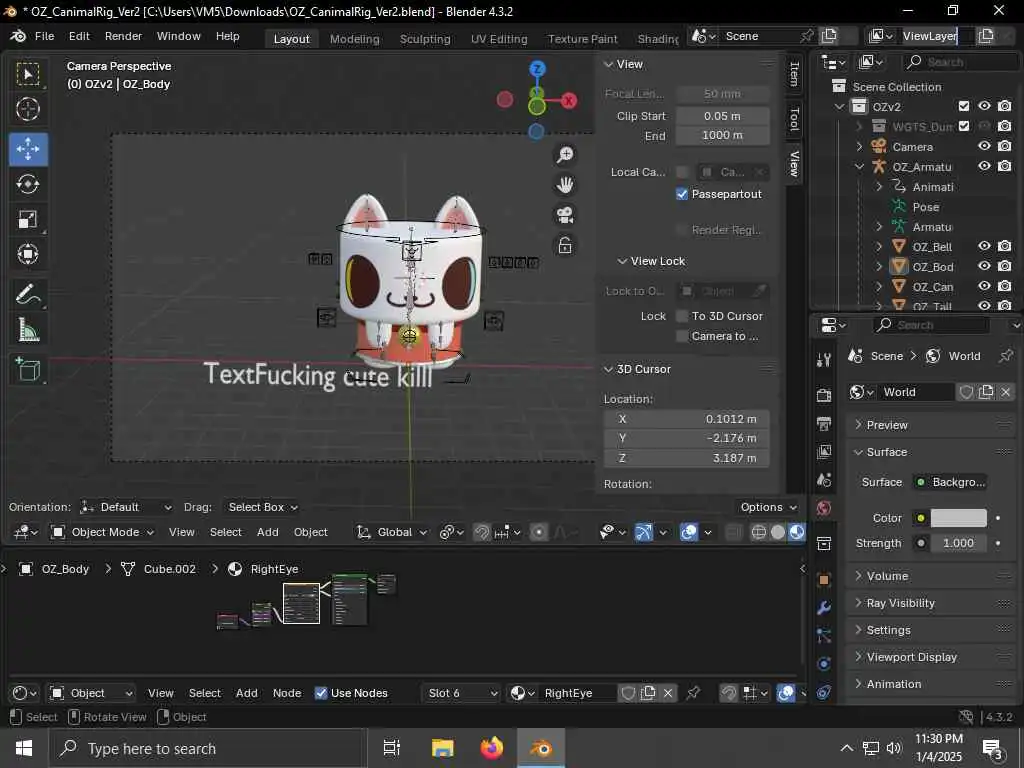Screen dimensions: 1024x768
Task: Expand the OZ_Bell tree item
Action: click(879, 247)
